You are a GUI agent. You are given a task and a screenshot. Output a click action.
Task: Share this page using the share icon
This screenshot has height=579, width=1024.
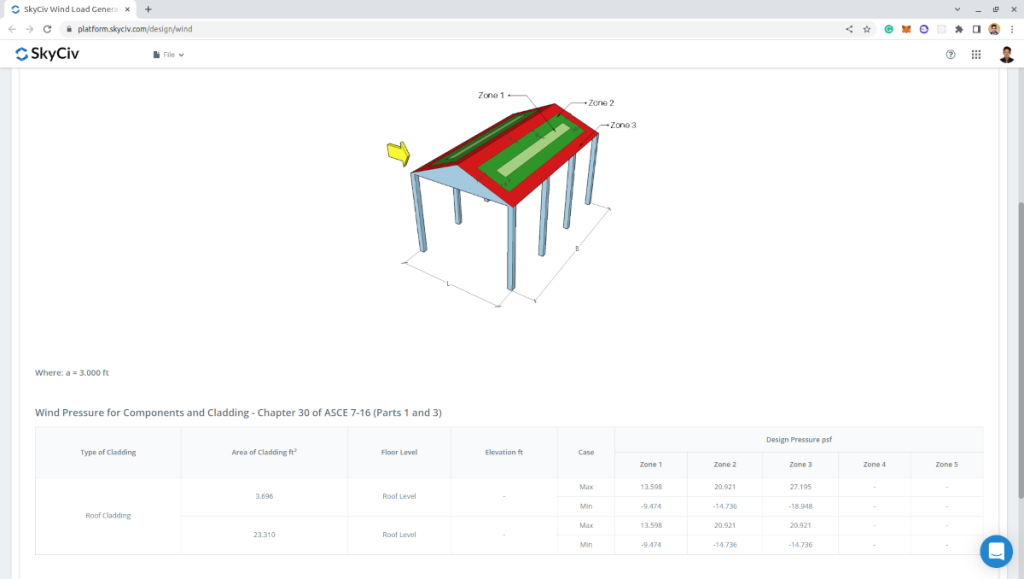click(849, 29)
